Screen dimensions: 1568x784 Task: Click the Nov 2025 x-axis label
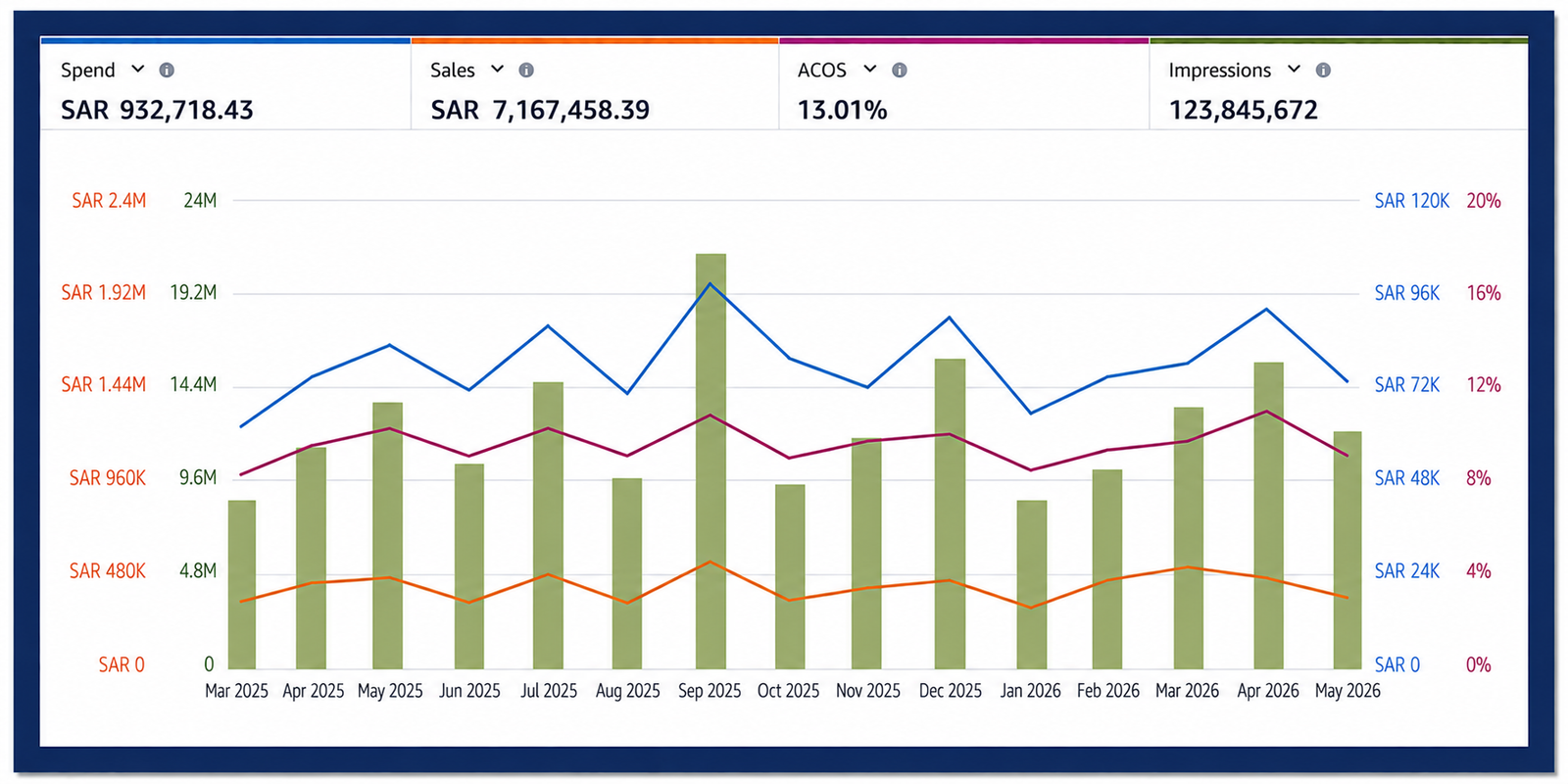click(868, 691)
